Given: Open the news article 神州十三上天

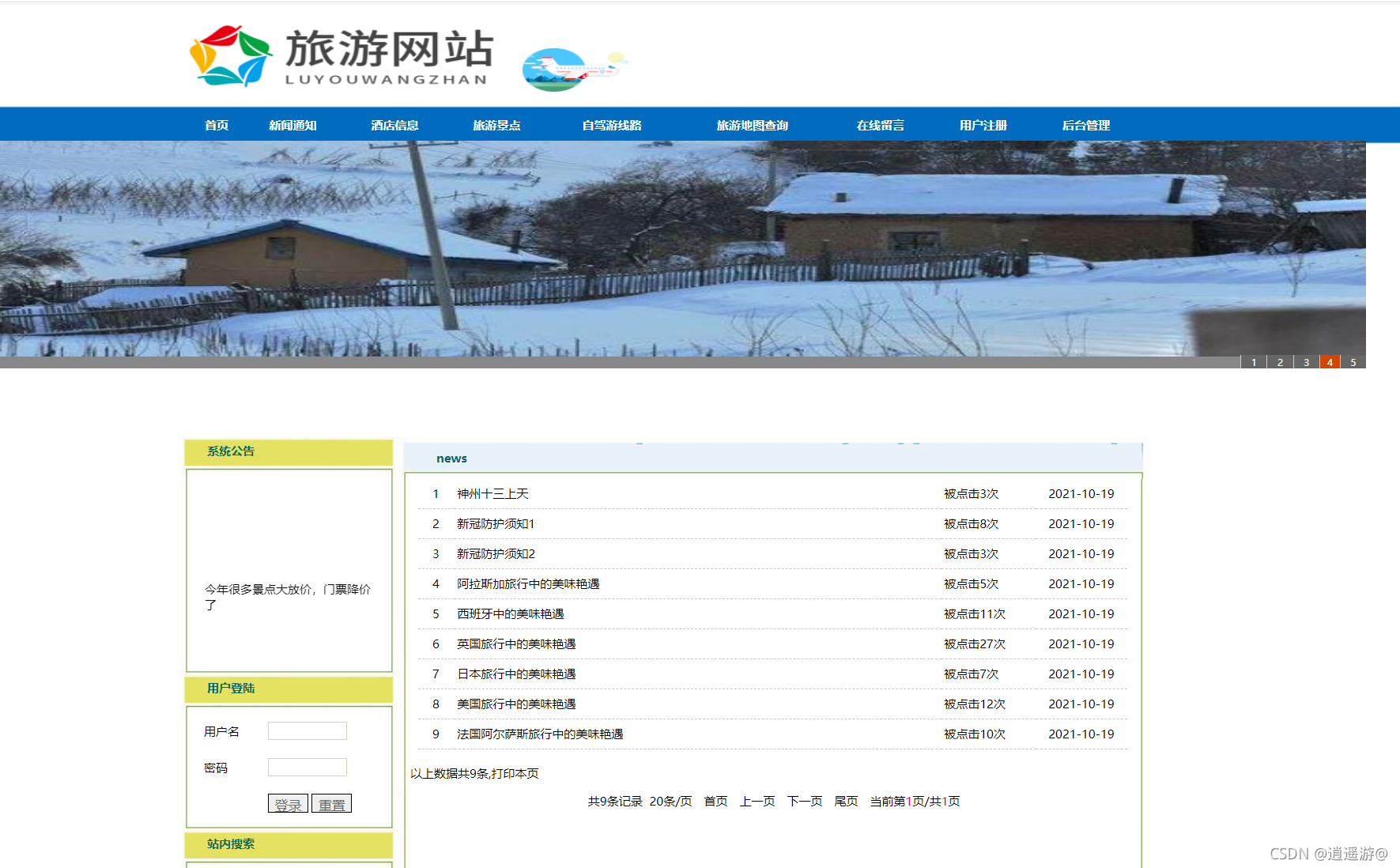Looking at the screenshot, I should tap(492, 493).
